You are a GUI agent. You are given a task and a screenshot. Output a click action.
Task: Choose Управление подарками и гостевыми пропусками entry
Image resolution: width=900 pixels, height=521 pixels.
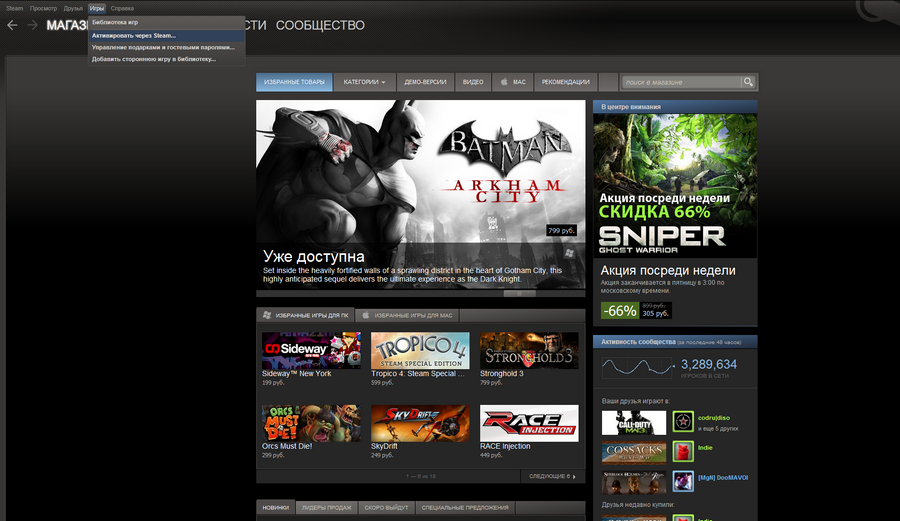pos(166,48)
